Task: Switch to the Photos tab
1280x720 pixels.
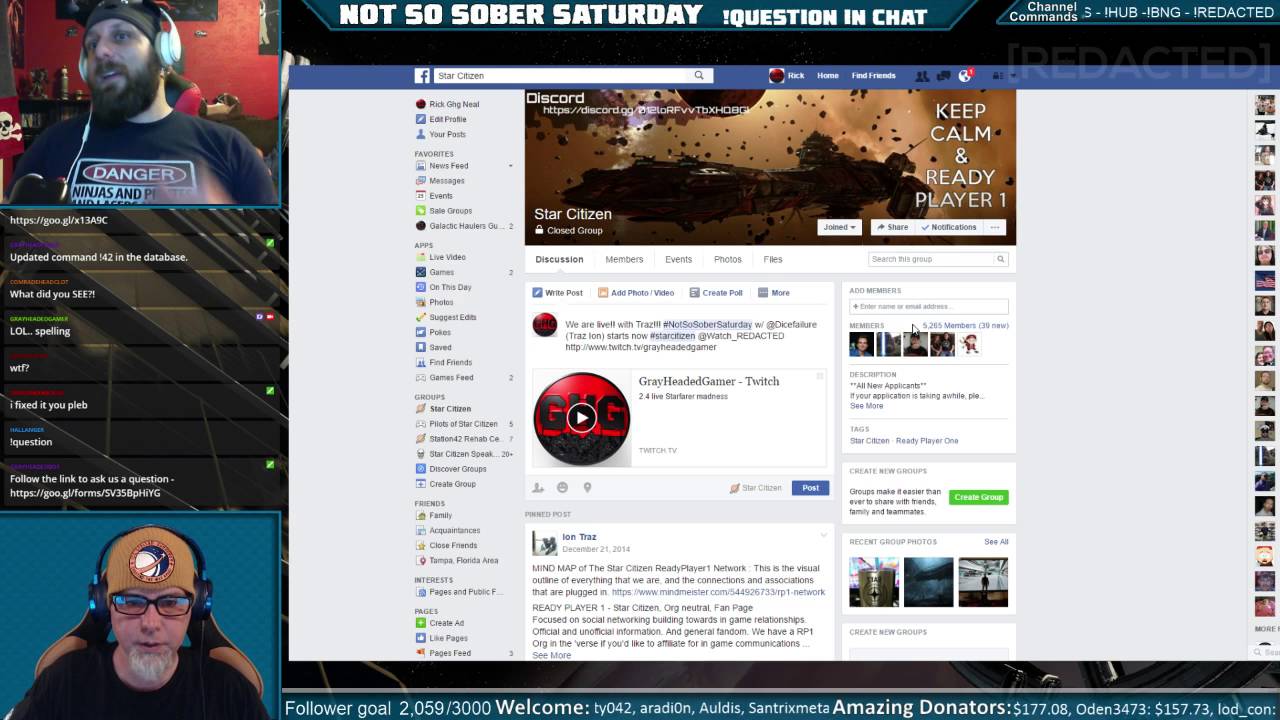Action: point(728,259)
